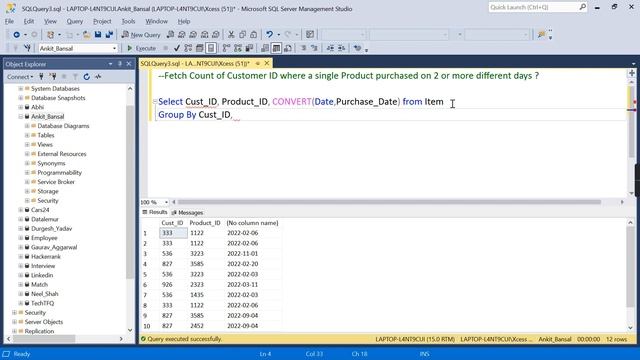Select Results to File icon
The width and height of the screenshot is (640, 360).
(x=288, y=48)
